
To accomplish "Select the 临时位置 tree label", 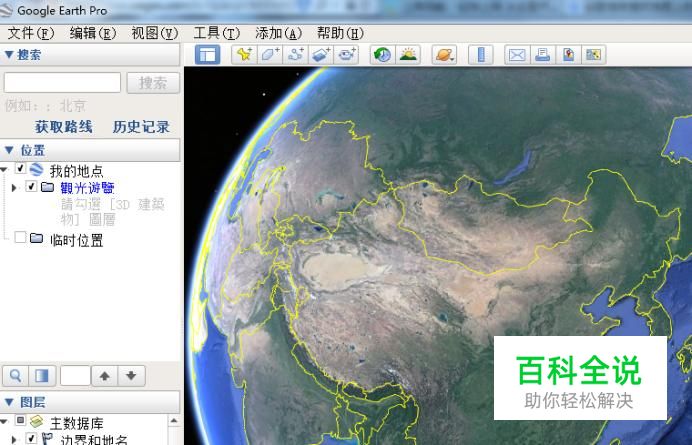I will tap(76, 240).
